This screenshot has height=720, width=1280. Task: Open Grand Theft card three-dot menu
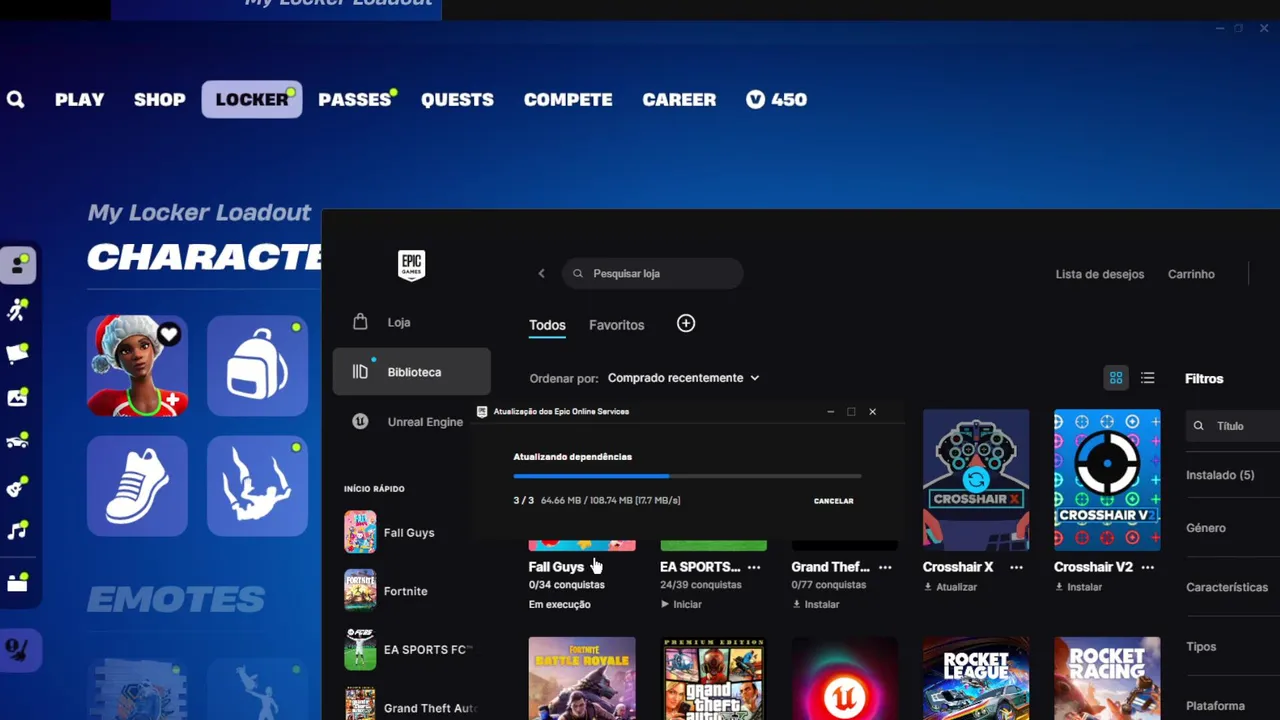(885, 567)
